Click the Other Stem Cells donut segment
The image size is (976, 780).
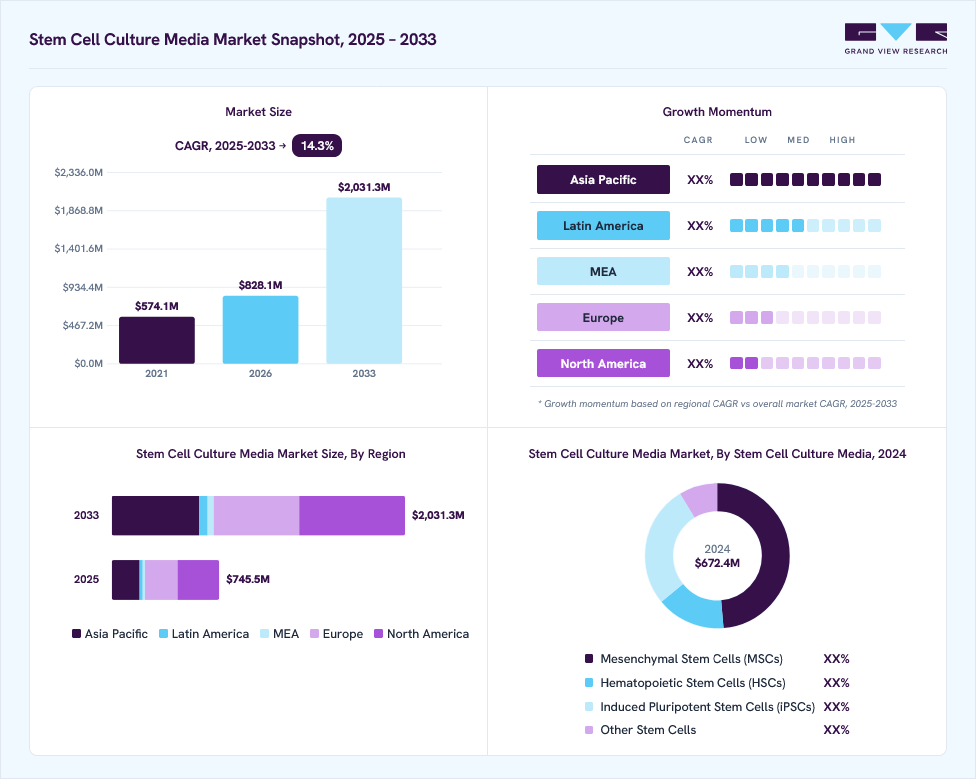[702, 499]
